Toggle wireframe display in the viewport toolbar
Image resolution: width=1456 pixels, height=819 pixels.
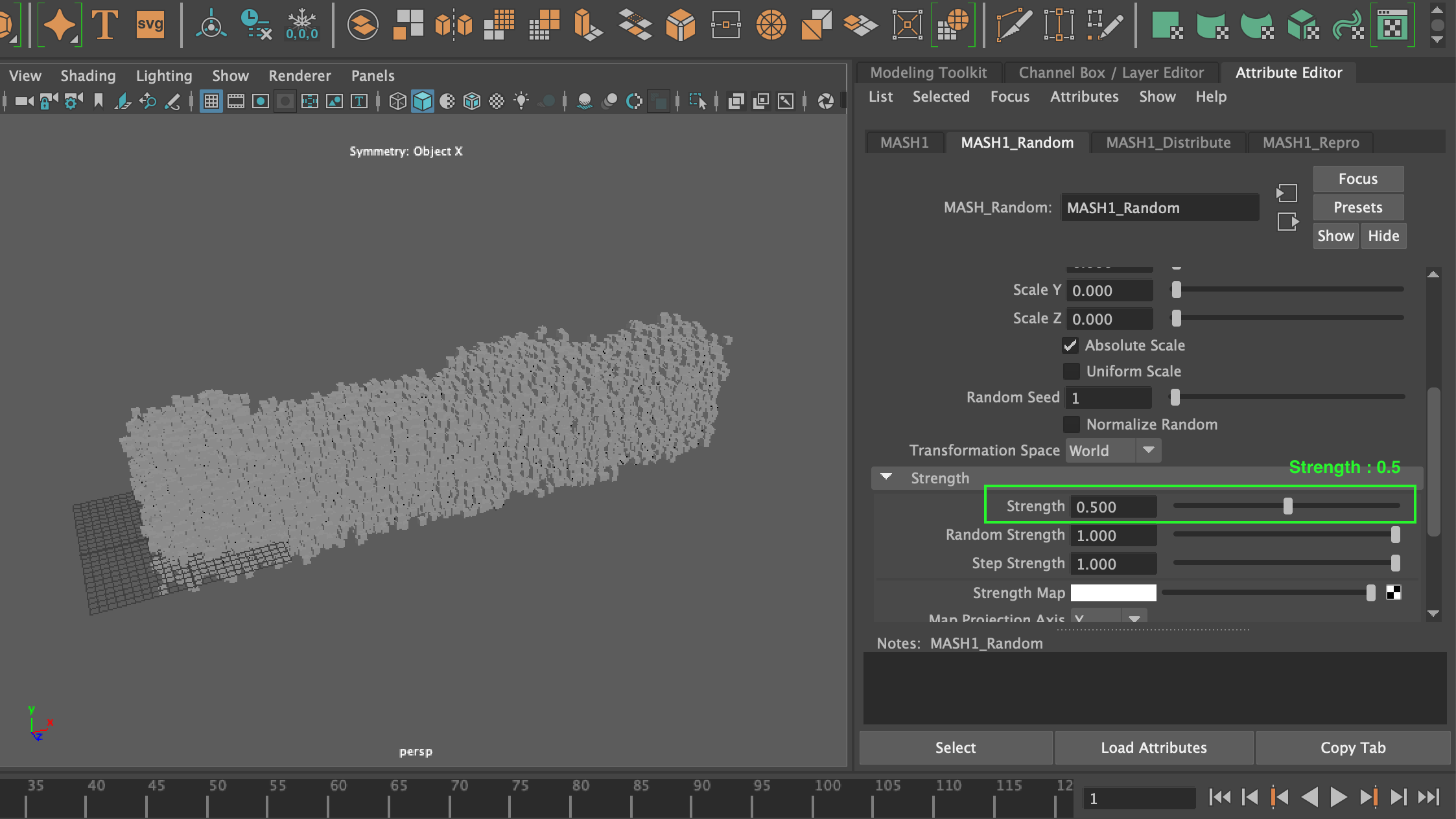coord(397,101)
